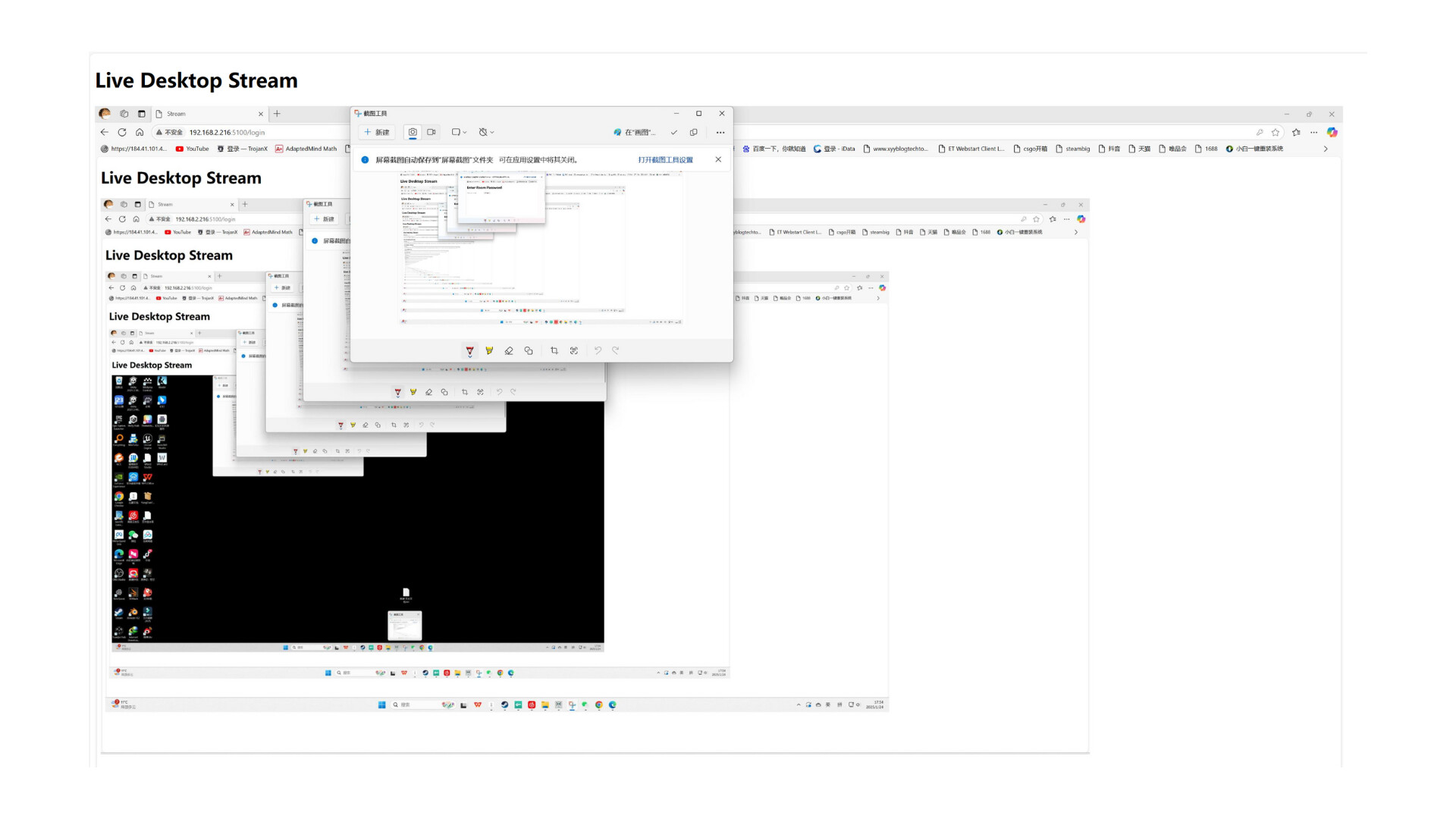
Task: Select the highlighter annotation tool
Action: 490,350
